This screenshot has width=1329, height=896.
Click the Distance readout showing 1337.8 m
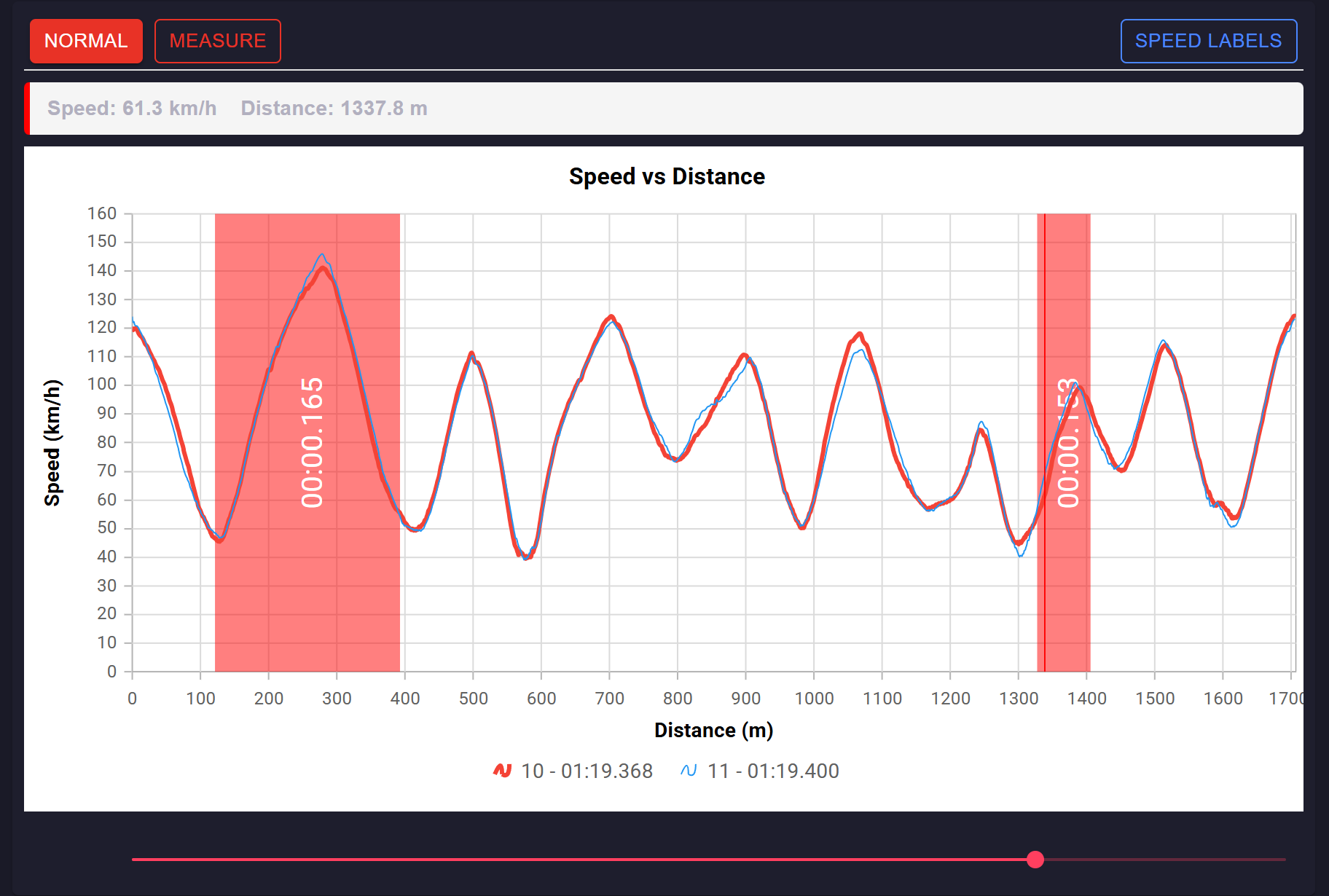(334, 108)
